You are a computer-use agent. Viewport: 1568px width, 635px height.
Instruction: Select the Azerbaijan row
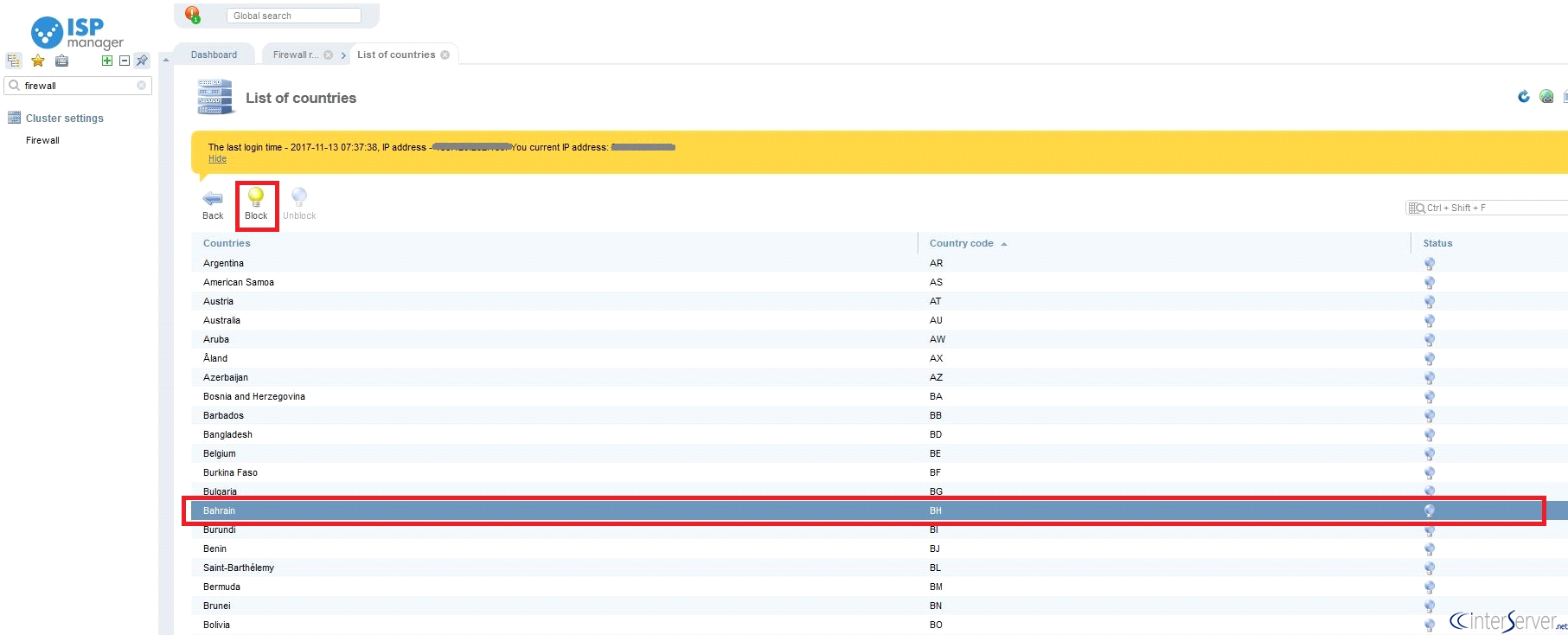pyautogui.click(x=880, y=377)
